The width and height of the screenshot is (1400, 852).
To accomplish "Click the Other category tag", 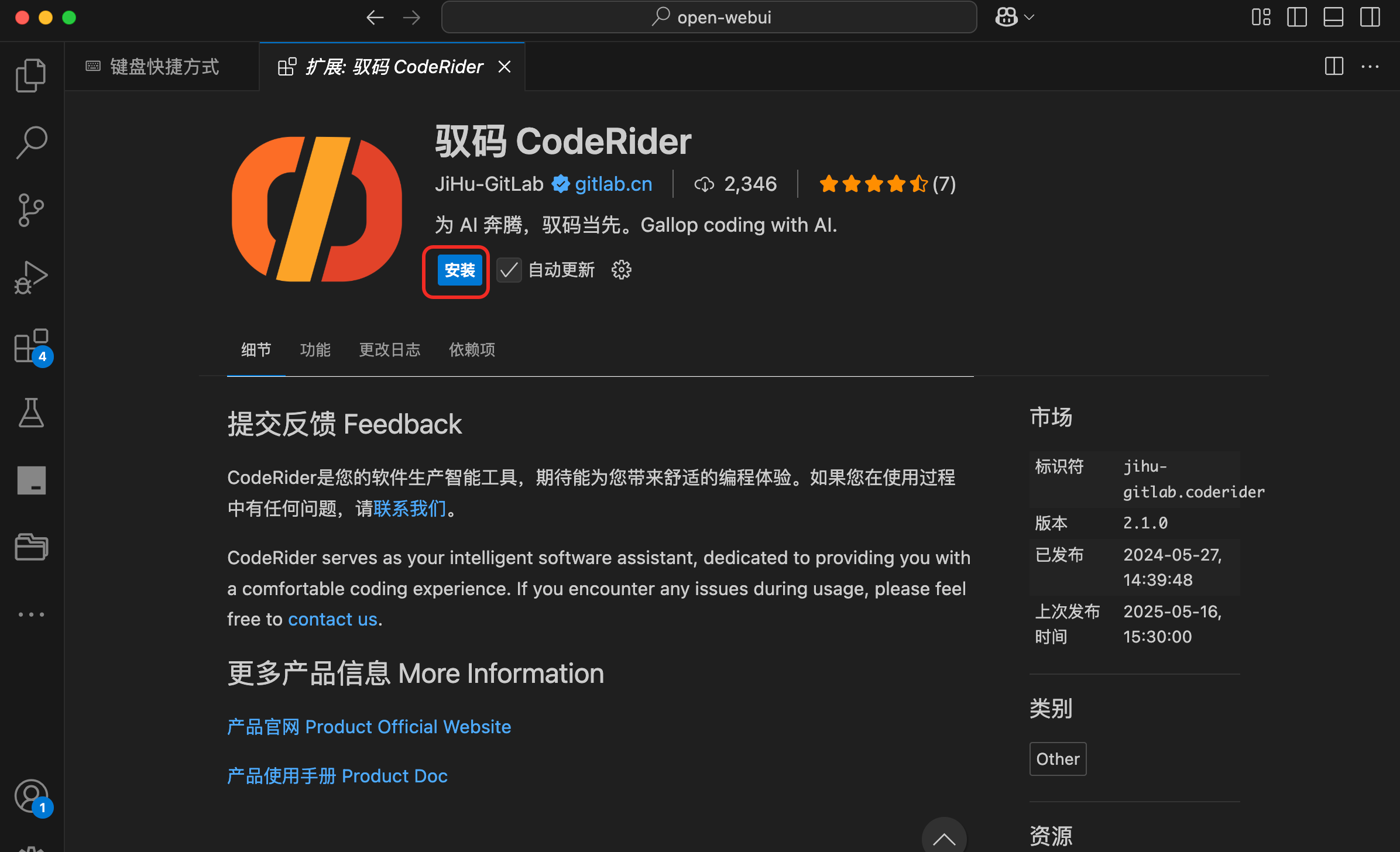I will [1058, 759].
